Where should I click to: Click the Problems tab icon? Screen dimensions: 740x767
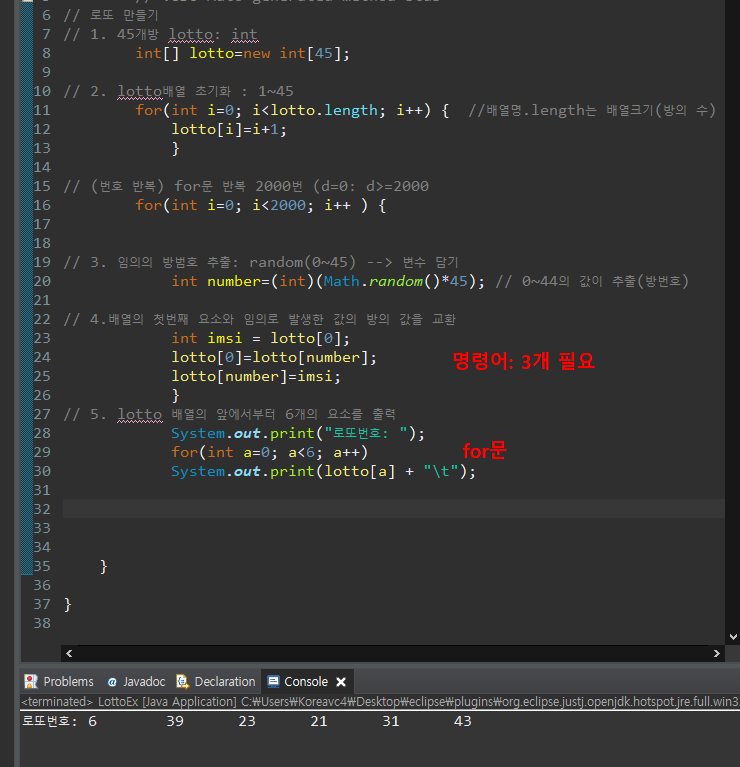click(x=31, y=681)
